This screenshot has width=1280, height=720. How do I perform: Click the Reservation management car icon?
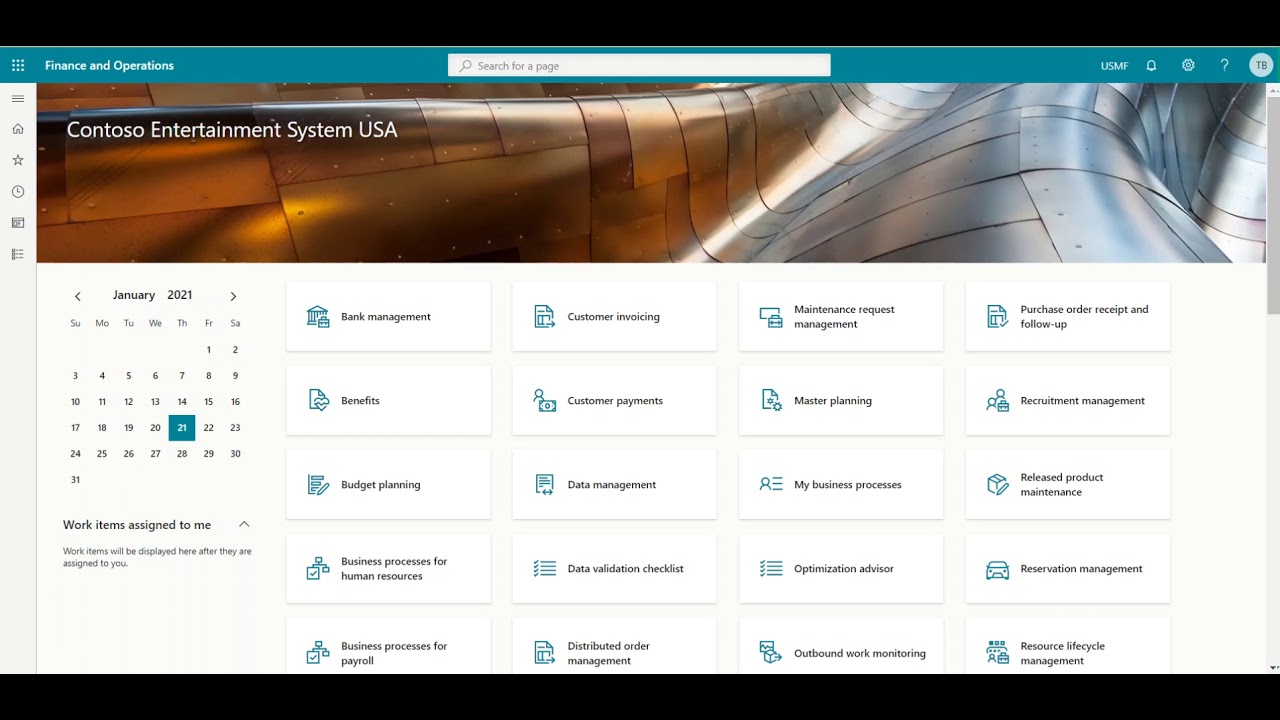997,570
